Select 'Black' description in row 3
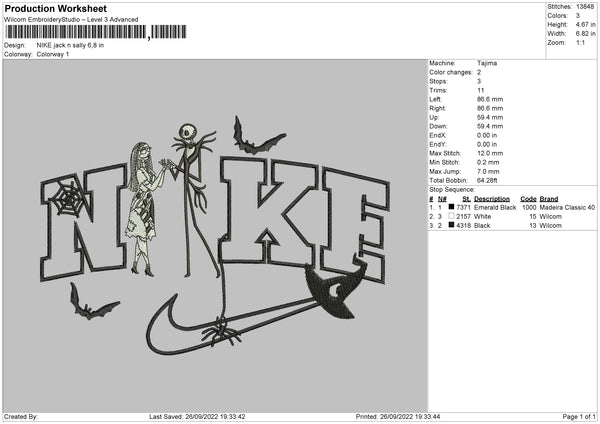The height and width of the screenshot is (424, 600). (482, 225)
